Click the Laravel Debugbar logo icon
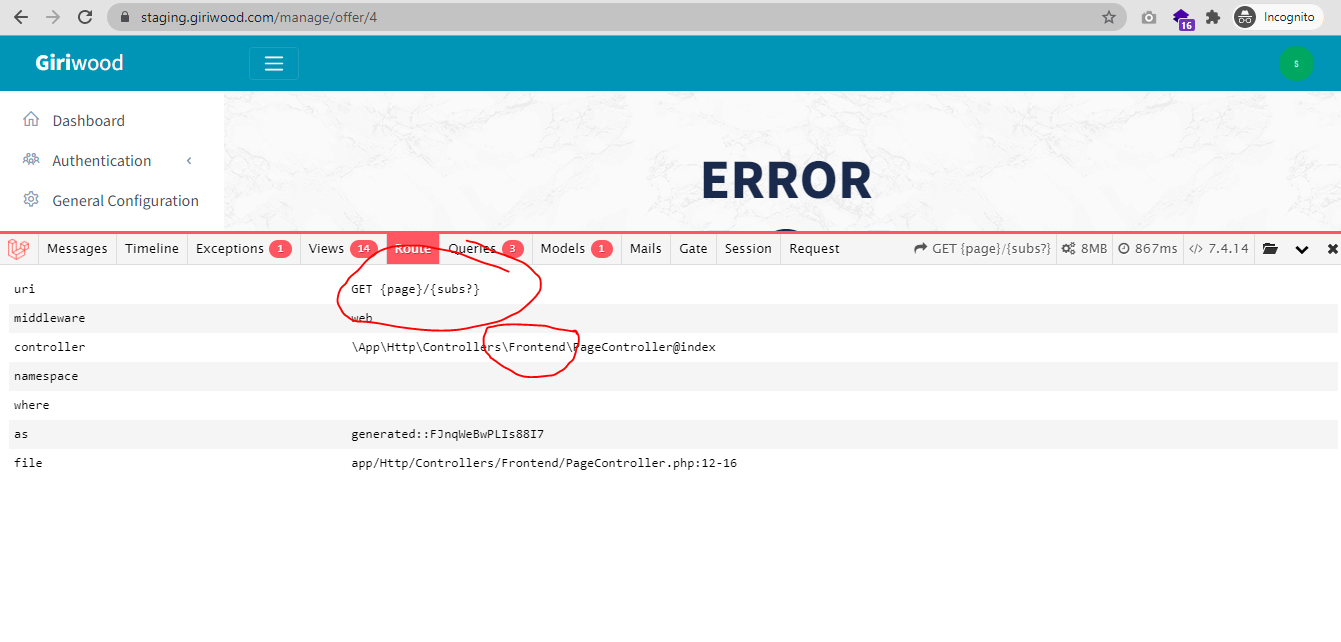 [18, 248]
